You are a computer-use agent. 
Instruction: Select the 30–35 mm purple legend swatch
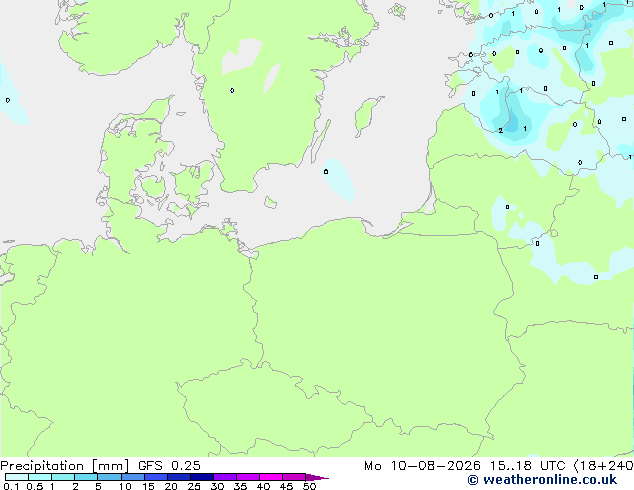[x=225, y=477]
